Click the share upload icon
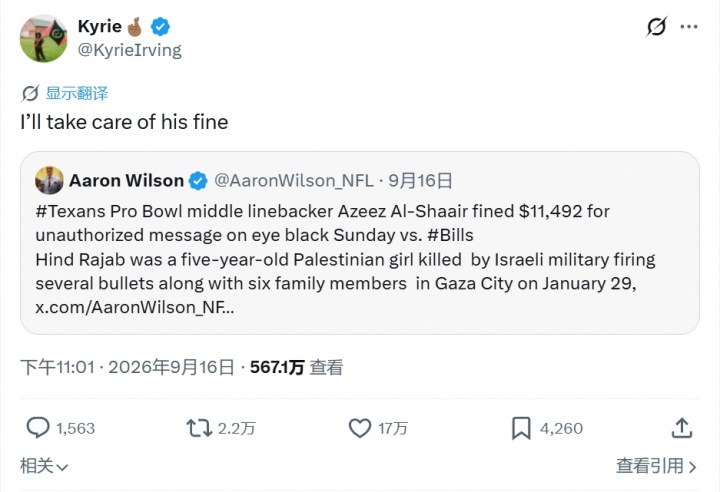 (x=682, y=428)
